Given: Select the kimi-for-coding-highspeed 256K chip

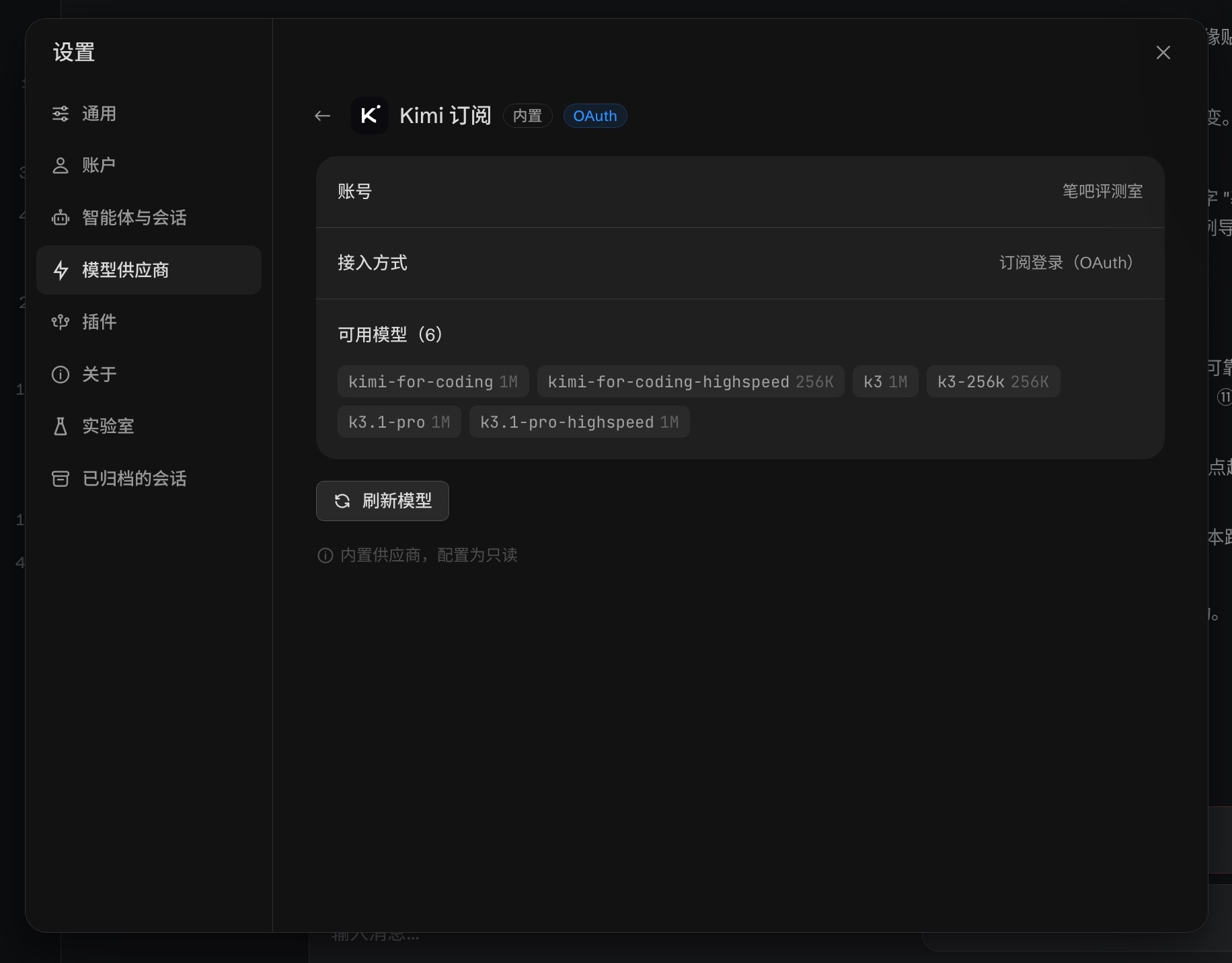Looking at the screenshot, I should [691, 381].
